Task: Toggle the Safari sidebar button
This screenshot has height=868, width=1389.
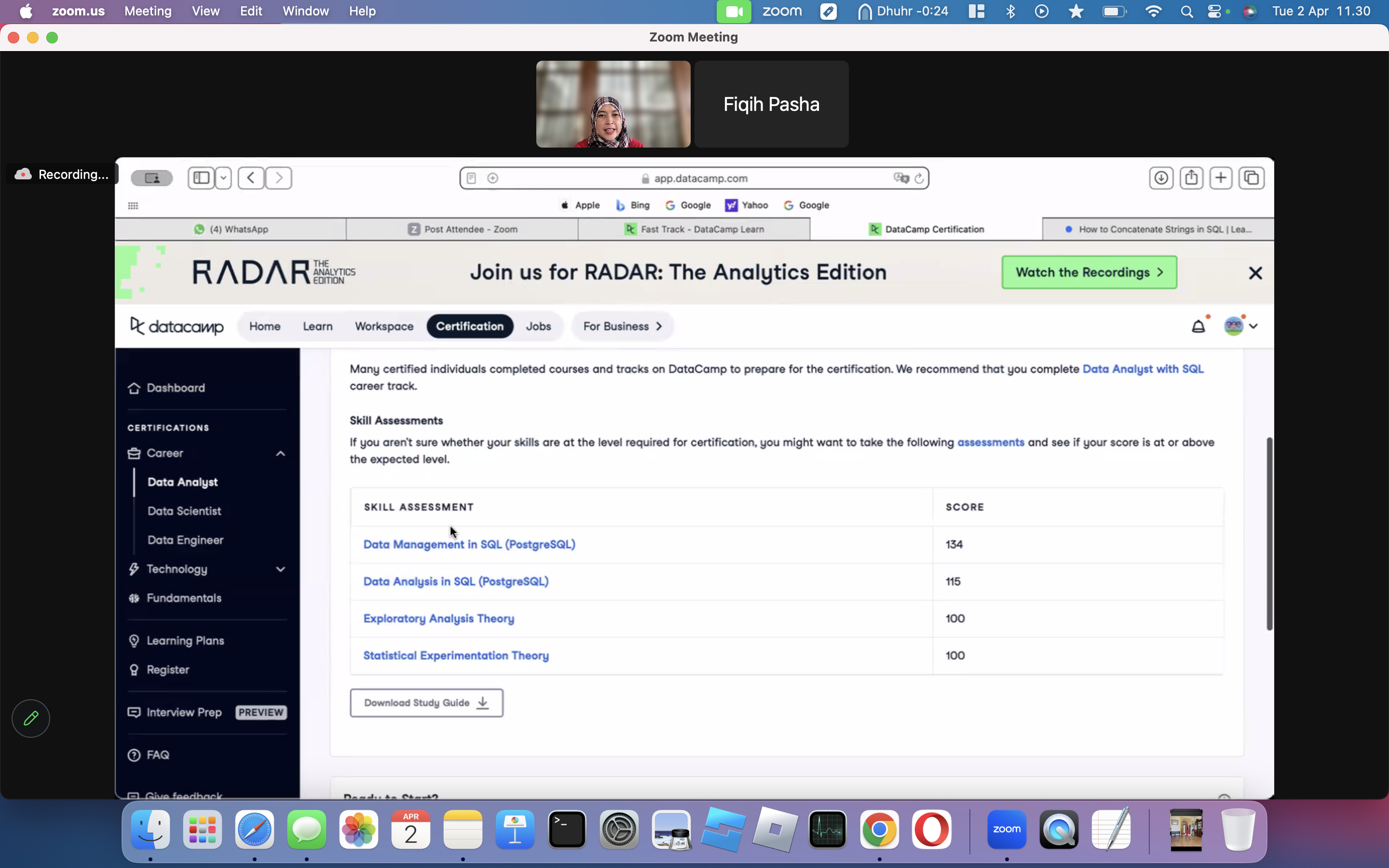Action: 201,178
